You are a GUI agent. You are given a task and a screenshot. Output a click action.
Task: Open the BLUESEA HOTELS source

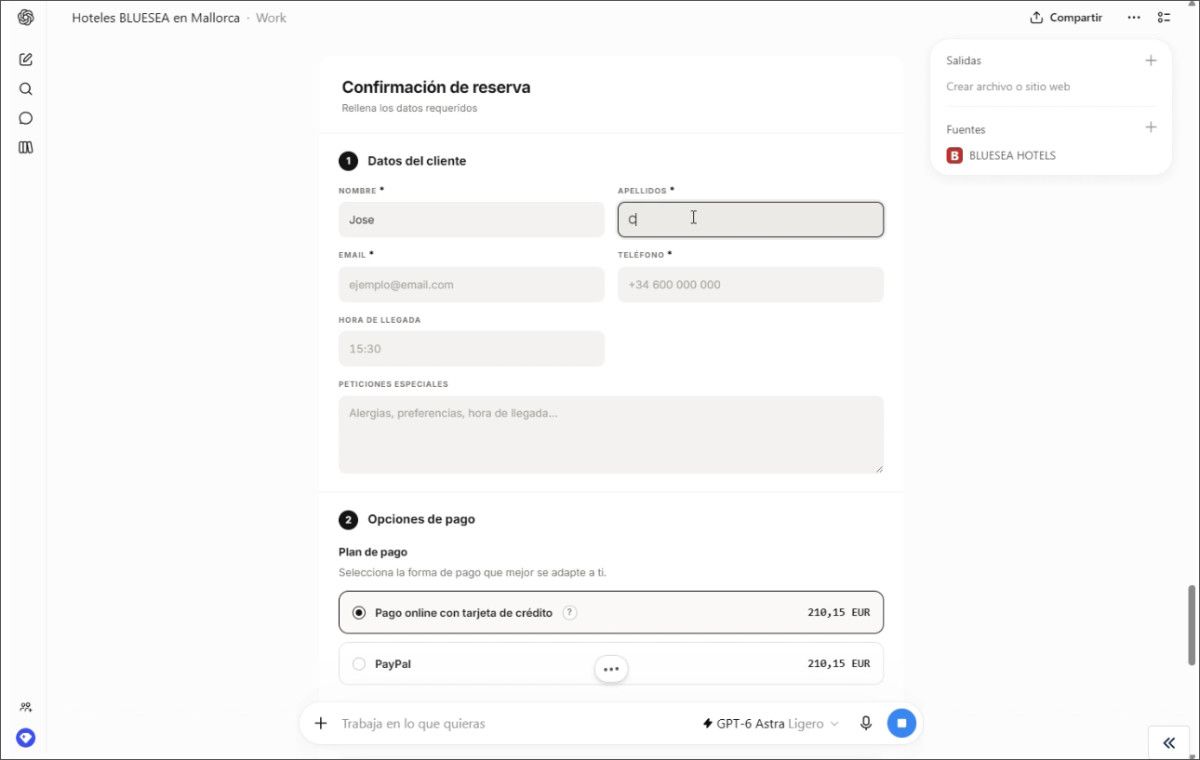pos(1001,155)
